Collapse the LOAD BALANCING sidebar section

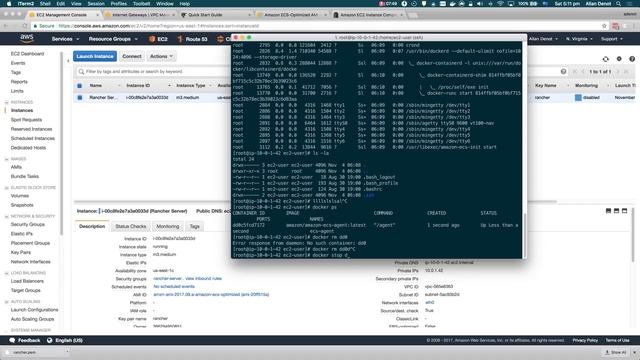click(x=7, y=273)
